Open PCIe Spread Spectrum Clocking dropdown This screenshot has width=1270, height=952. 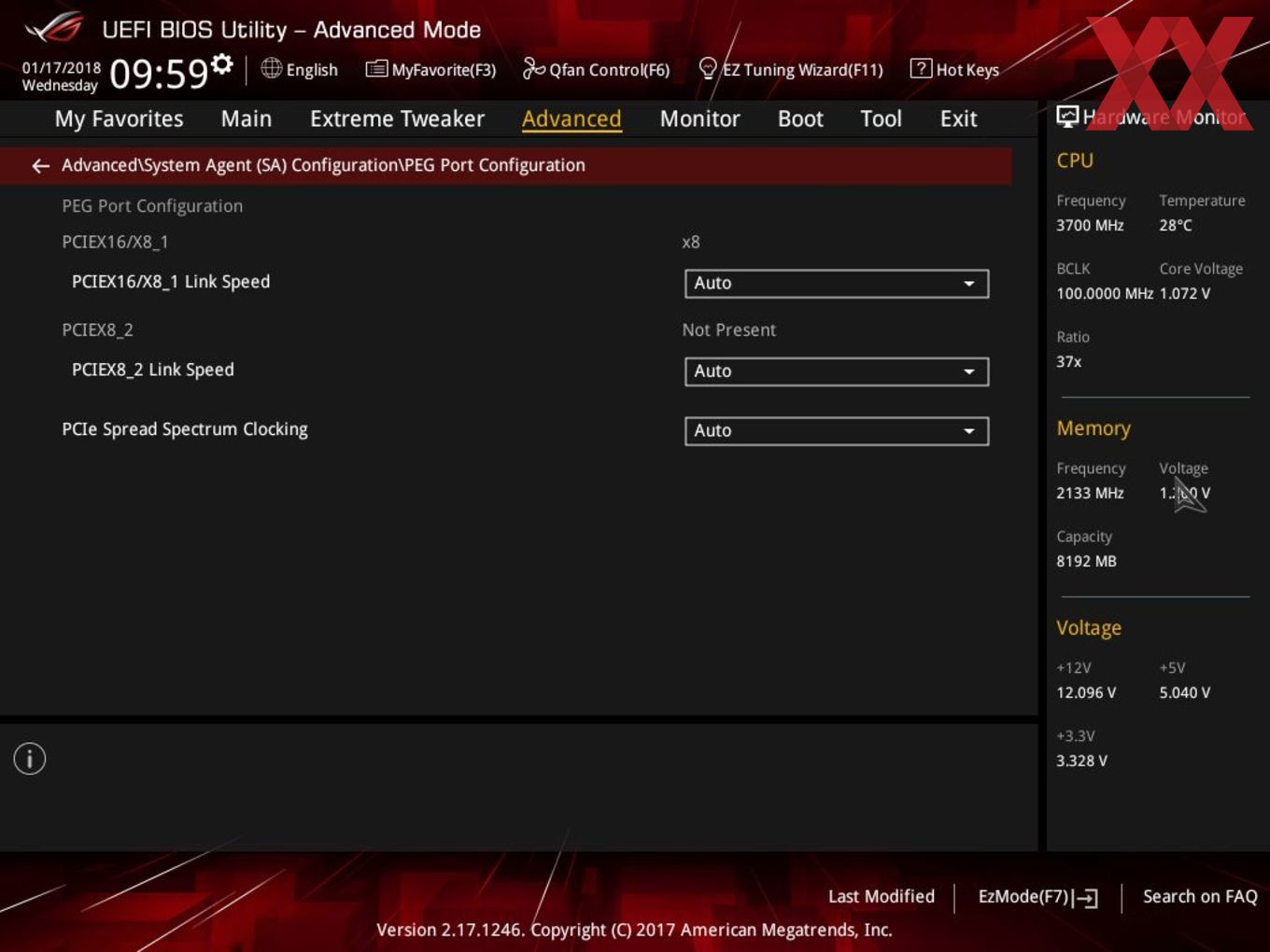click(837, 431)
